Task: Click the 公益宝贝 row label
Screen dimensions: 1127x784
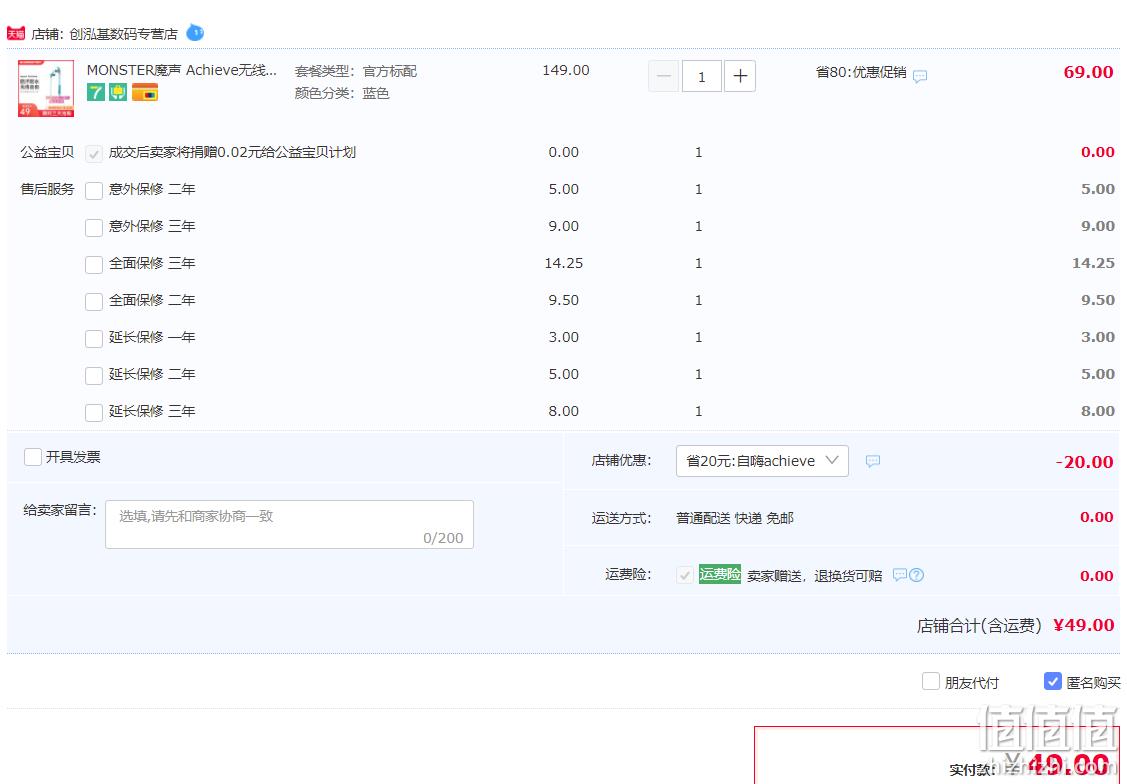Action: pos(47,152)
